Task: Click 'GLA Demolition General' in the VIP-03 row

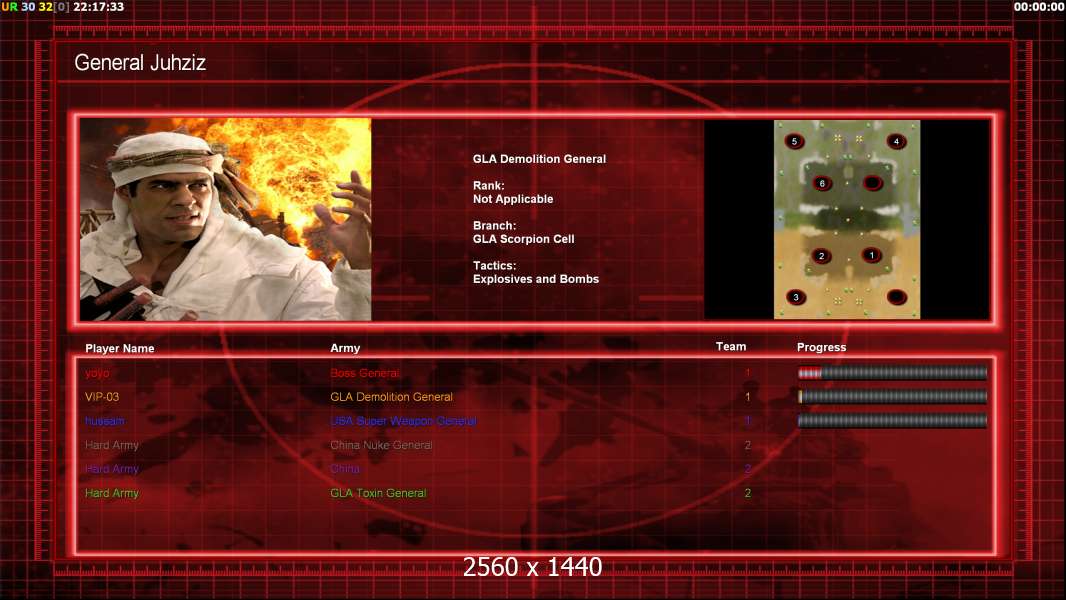Action: [392, 397]
